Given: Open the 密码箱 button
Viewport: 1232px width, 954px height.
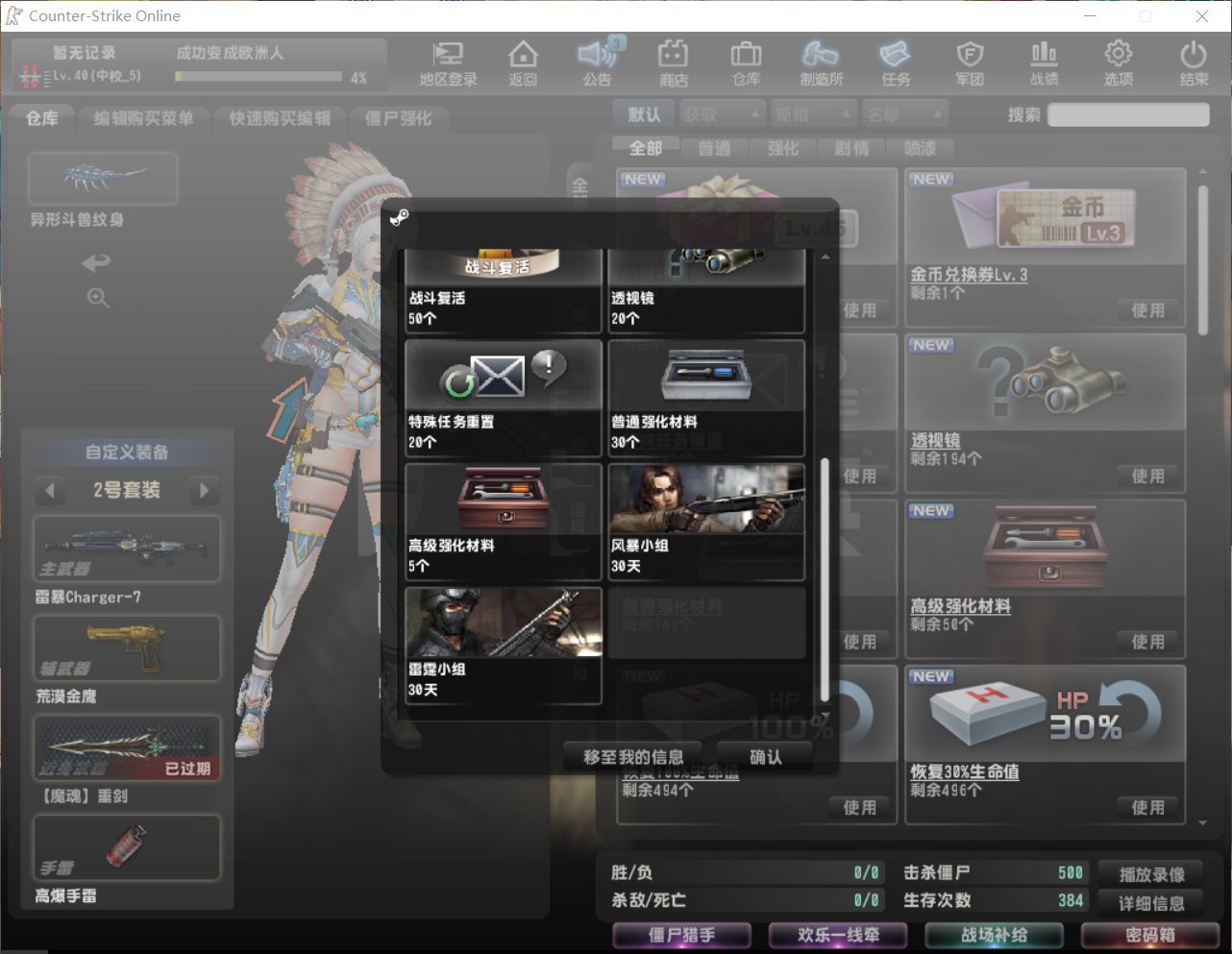Looking at the screenshot, I should tap(1150, 935).
